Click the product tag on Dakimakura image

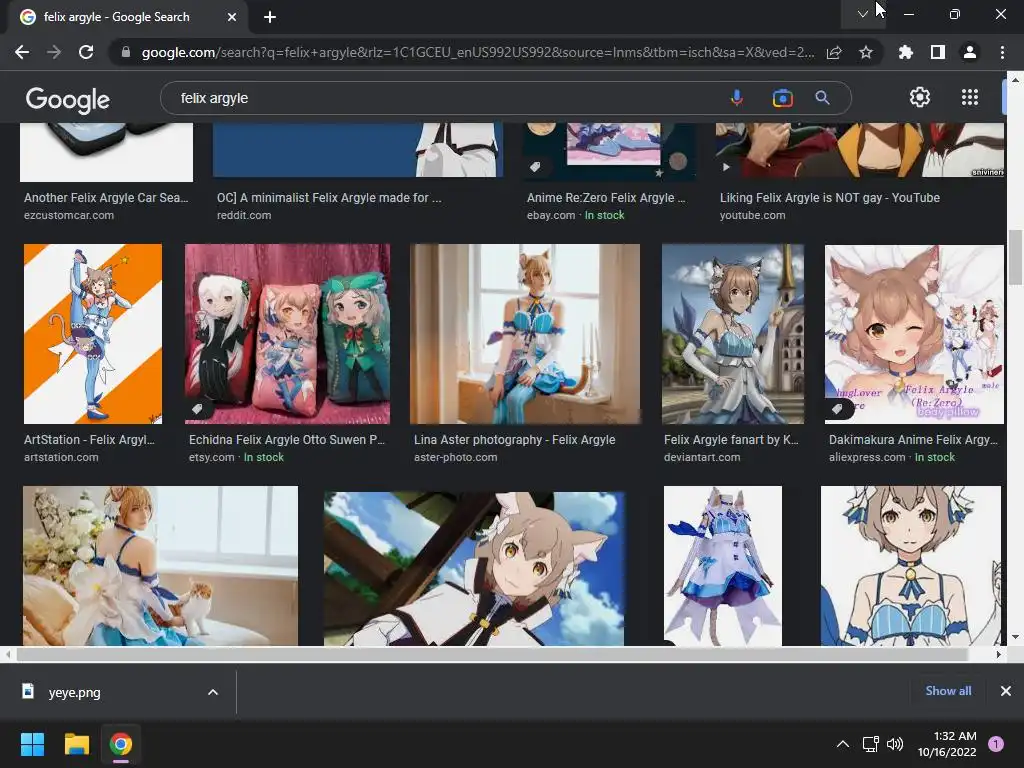click(837, 409)
